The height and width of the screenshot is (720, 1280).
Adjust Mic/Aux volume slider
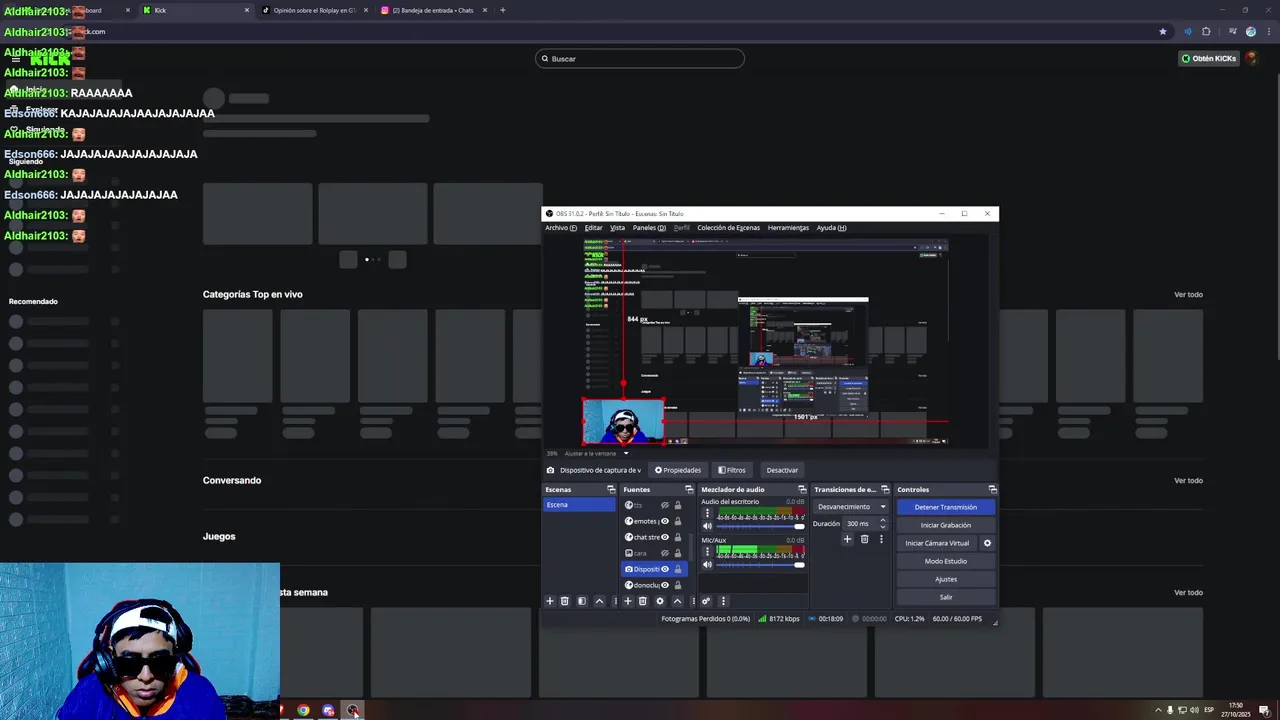point(761,565)
